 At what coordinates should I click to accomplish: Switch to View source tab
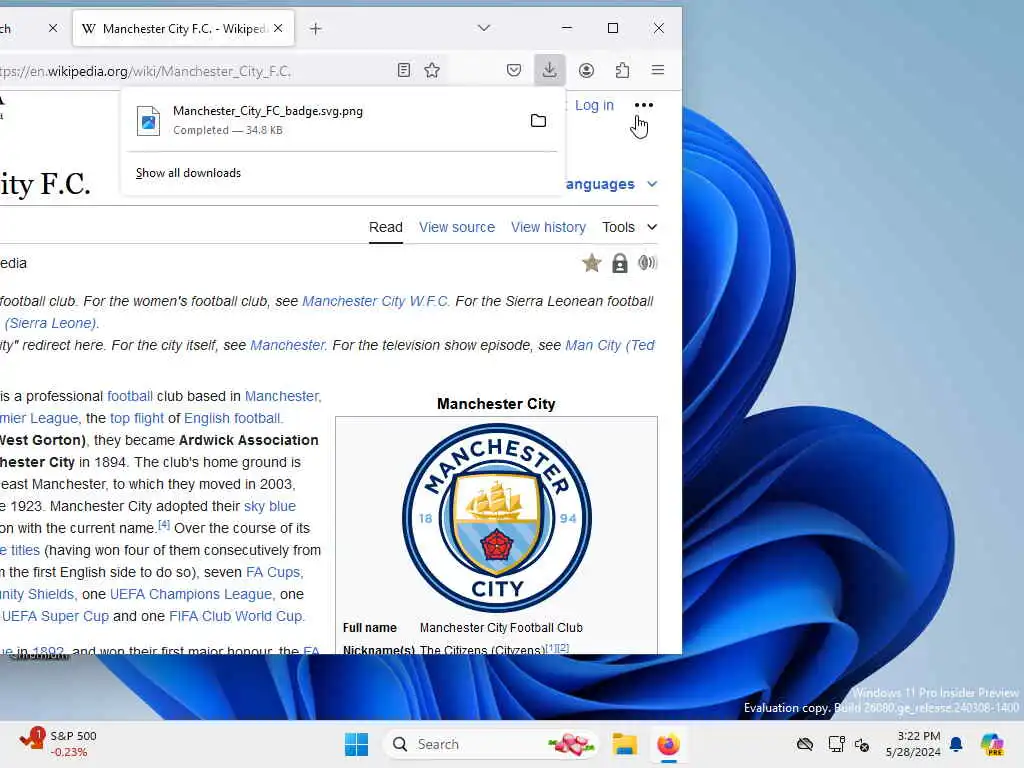click(456, 227)
